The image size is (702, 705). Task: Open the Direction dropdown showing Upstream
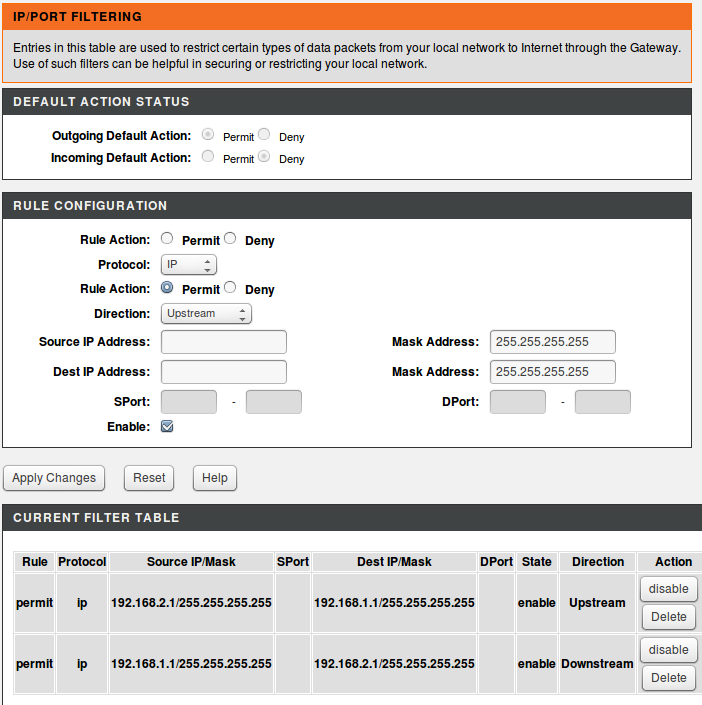(x=206, y=313)
